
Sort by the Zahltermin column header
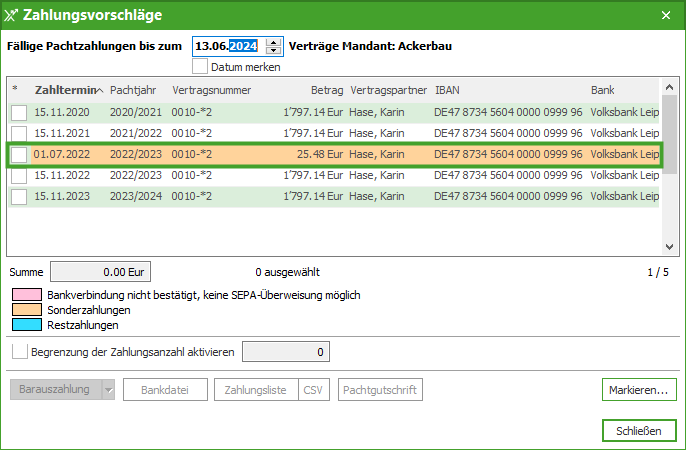tap(68, 89)
